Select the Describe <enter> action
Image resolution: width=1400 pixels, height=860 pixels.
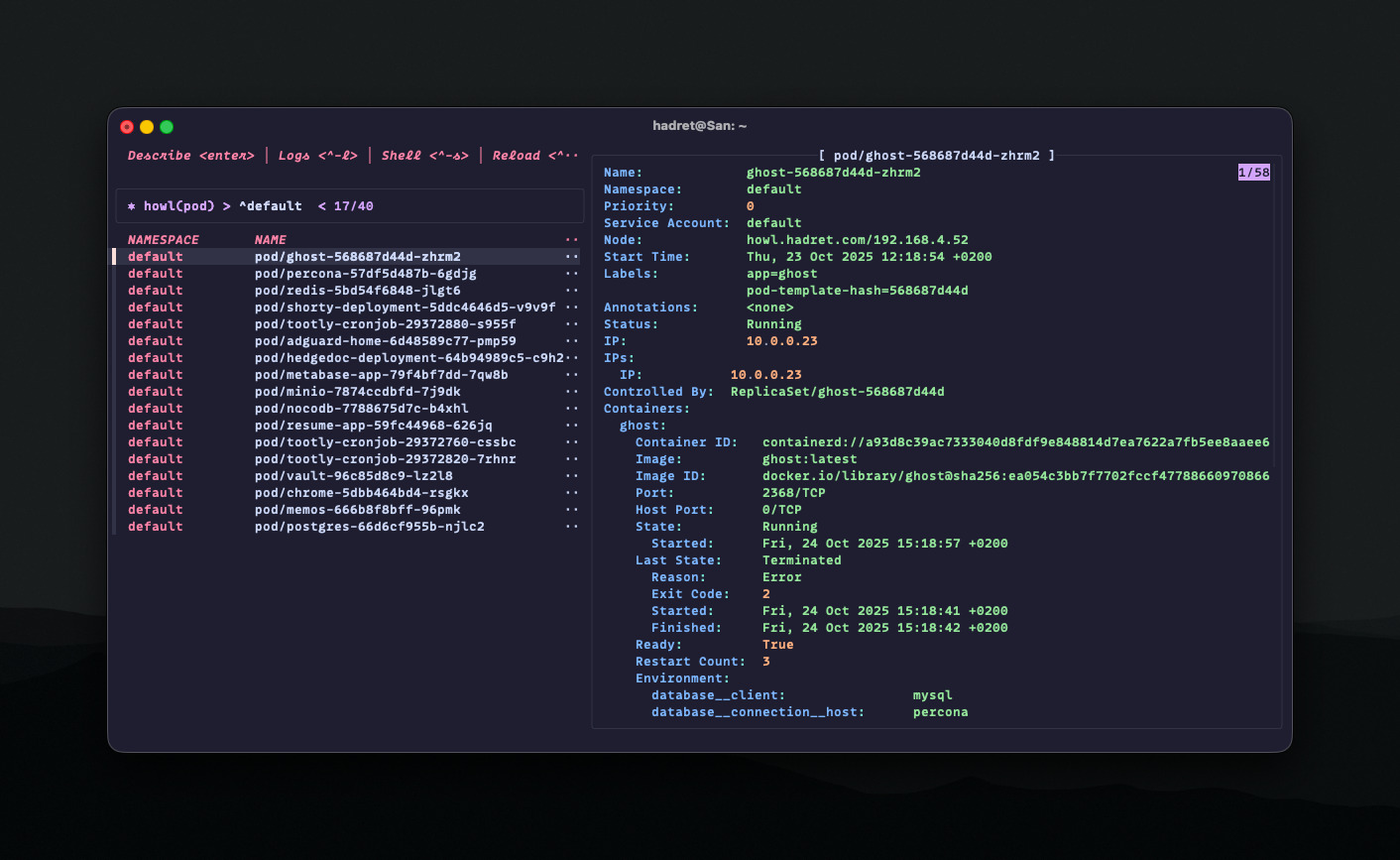(190, 156)
